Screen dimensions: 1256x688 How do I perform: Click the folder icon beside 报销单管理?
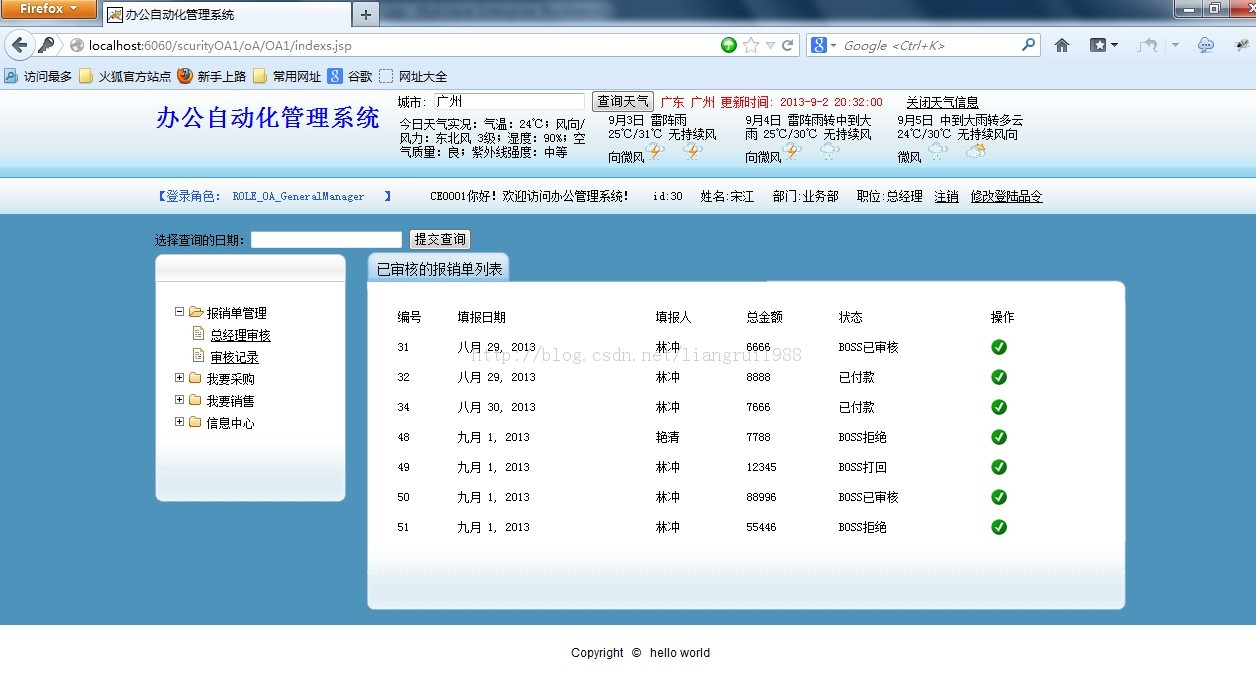click(196, 312)
